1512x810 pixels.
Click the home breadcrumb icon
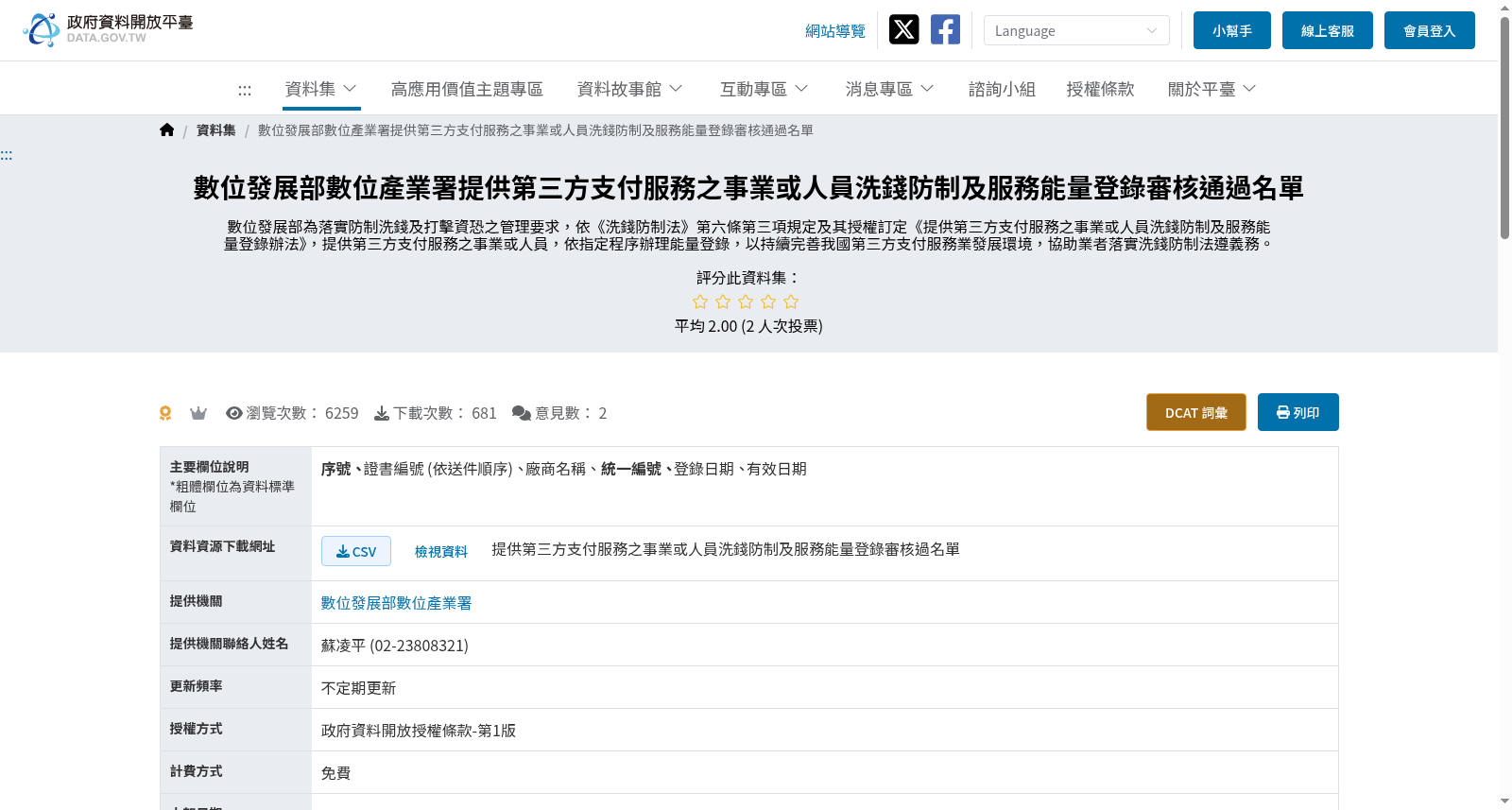[167, 130]
